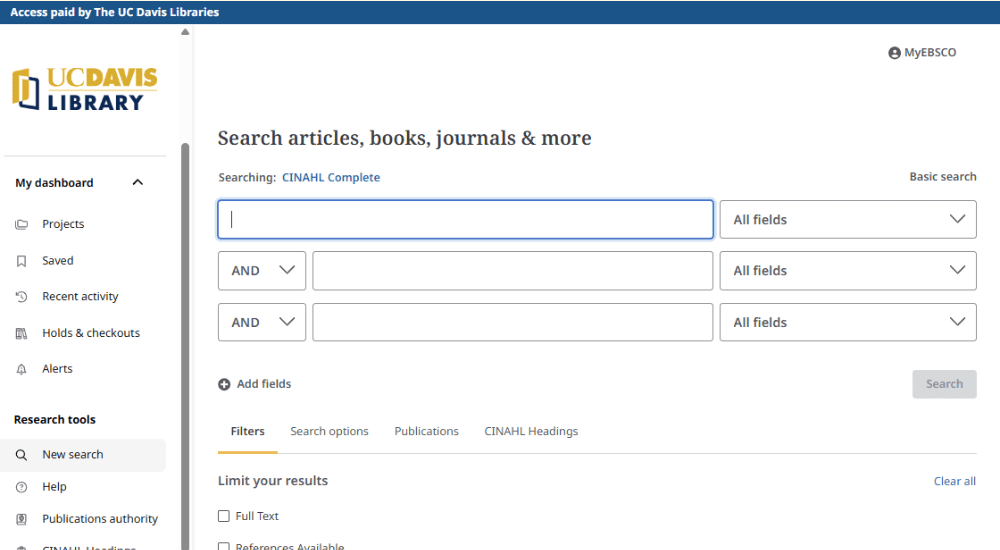Open the CINAHL Headings tab
The width and height of the screenshot is (1000, 550).
click(531, 432)
